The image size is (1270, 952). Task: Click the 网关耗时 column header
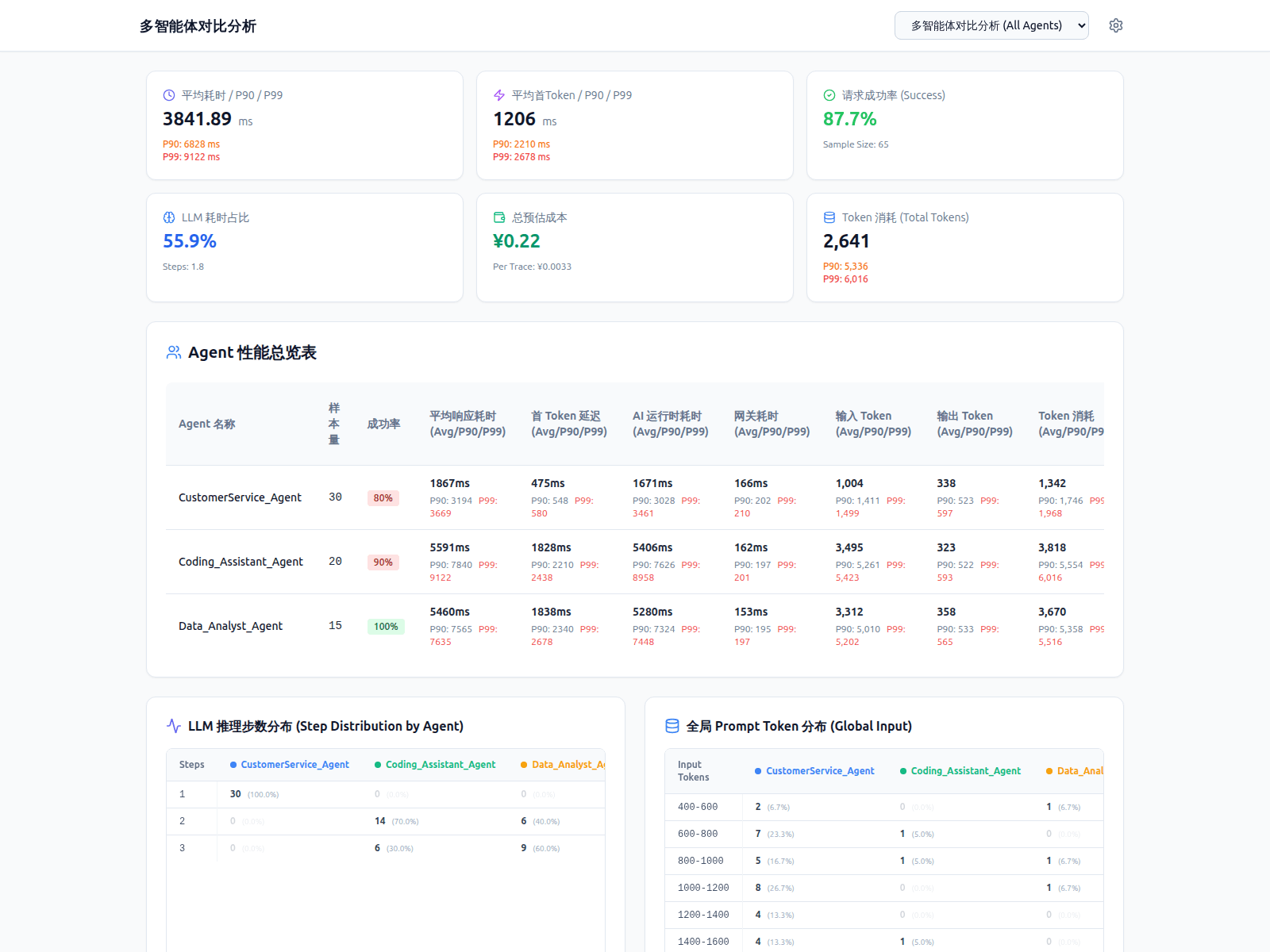click(756, 416)
